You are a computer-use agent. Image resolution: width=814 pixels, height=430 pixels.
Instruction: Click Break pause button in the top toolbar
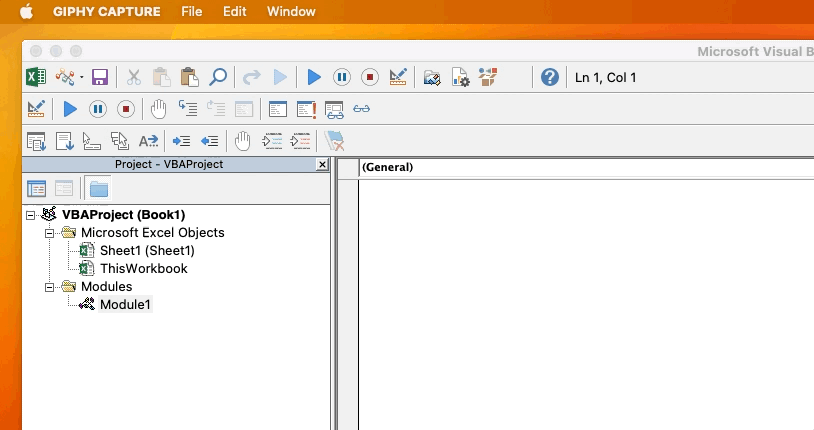342,77
